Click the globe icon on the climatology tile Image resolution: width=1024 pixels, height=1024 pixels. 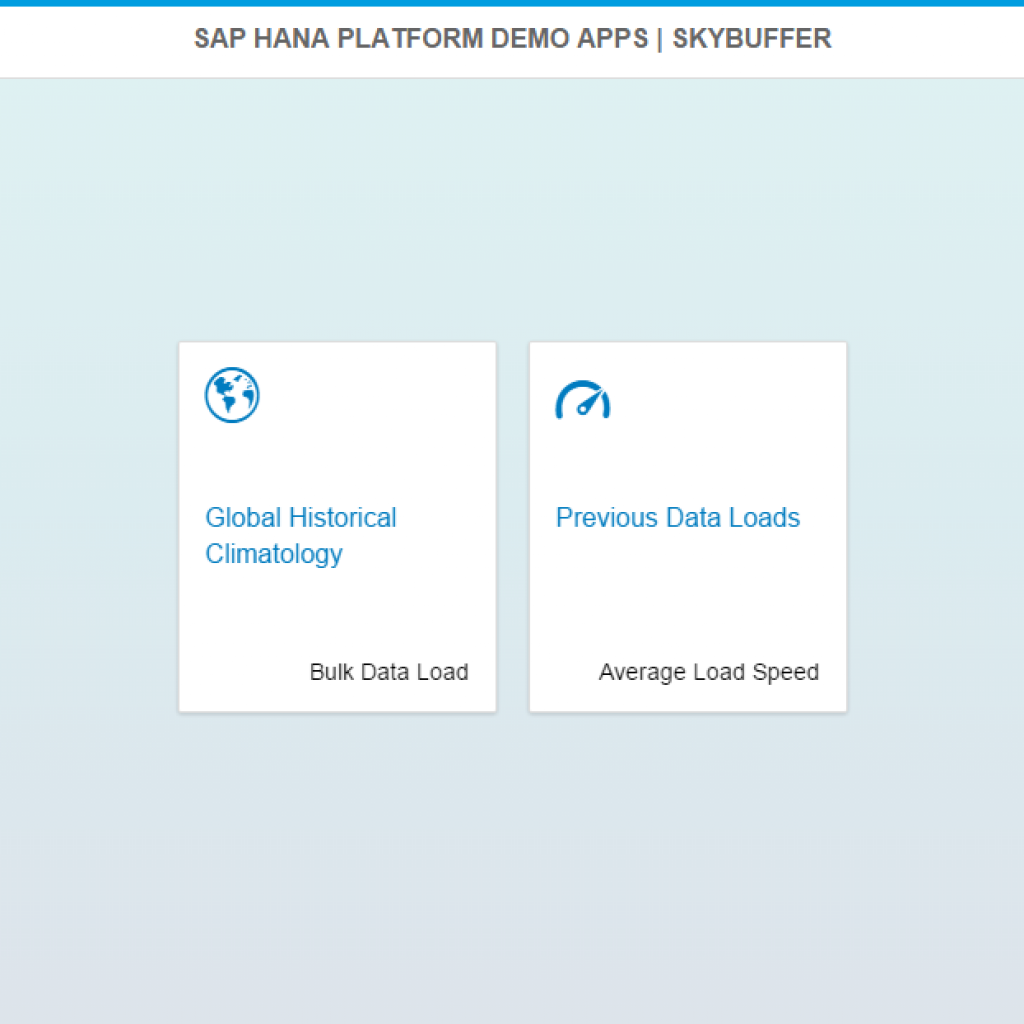tap(232, 395)
